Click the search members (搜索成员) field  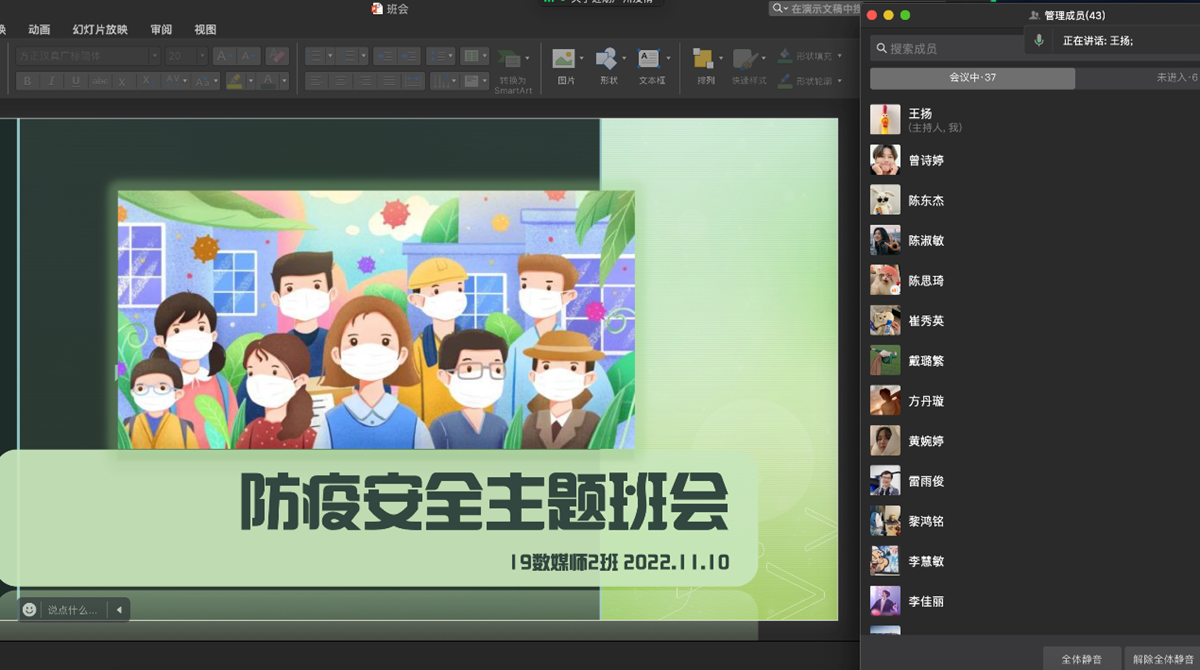tap(945, 48)
